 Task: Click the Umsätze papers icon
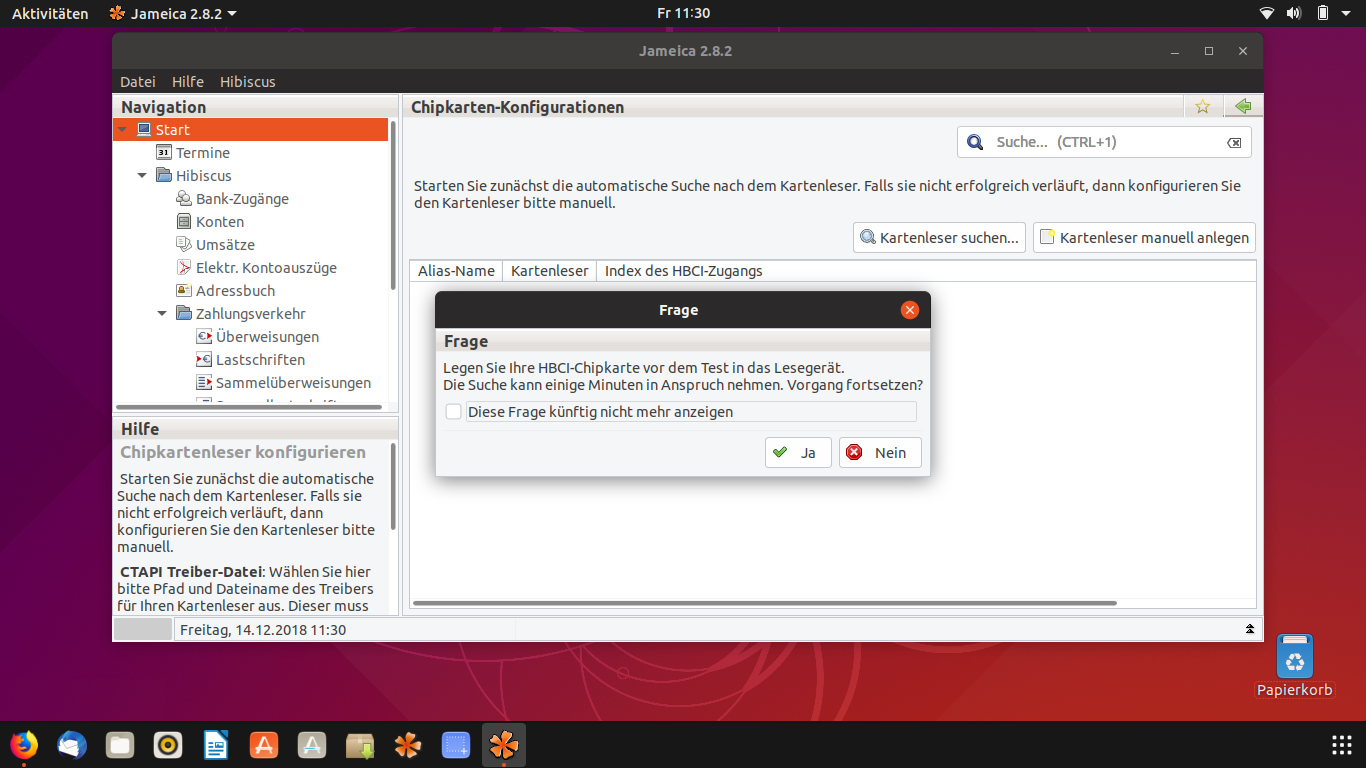click(184, 244)
